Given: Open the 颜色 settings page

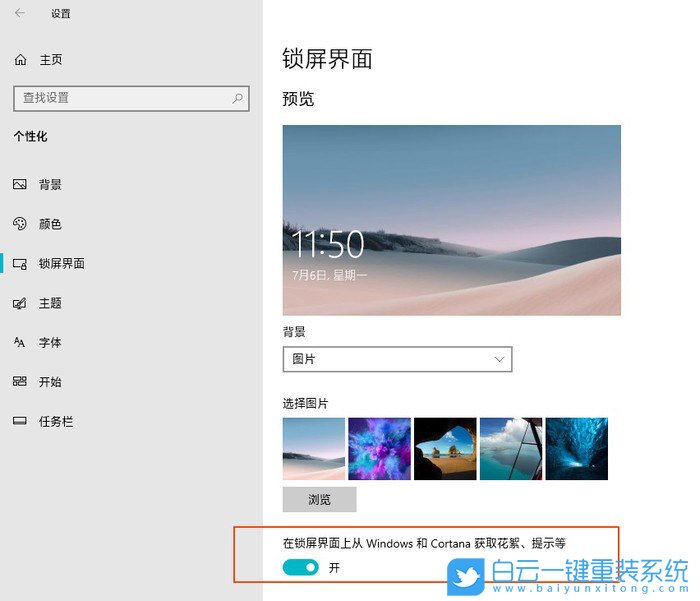Looking at the screenshot, I should pos(50,224).
